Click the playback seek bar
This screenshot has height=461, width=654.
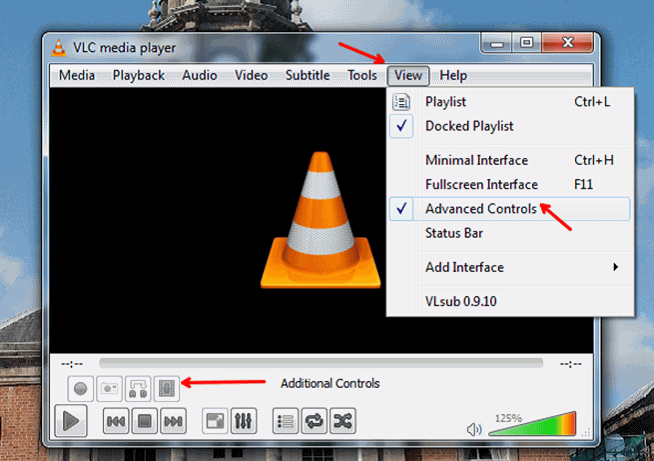point(321,363)
